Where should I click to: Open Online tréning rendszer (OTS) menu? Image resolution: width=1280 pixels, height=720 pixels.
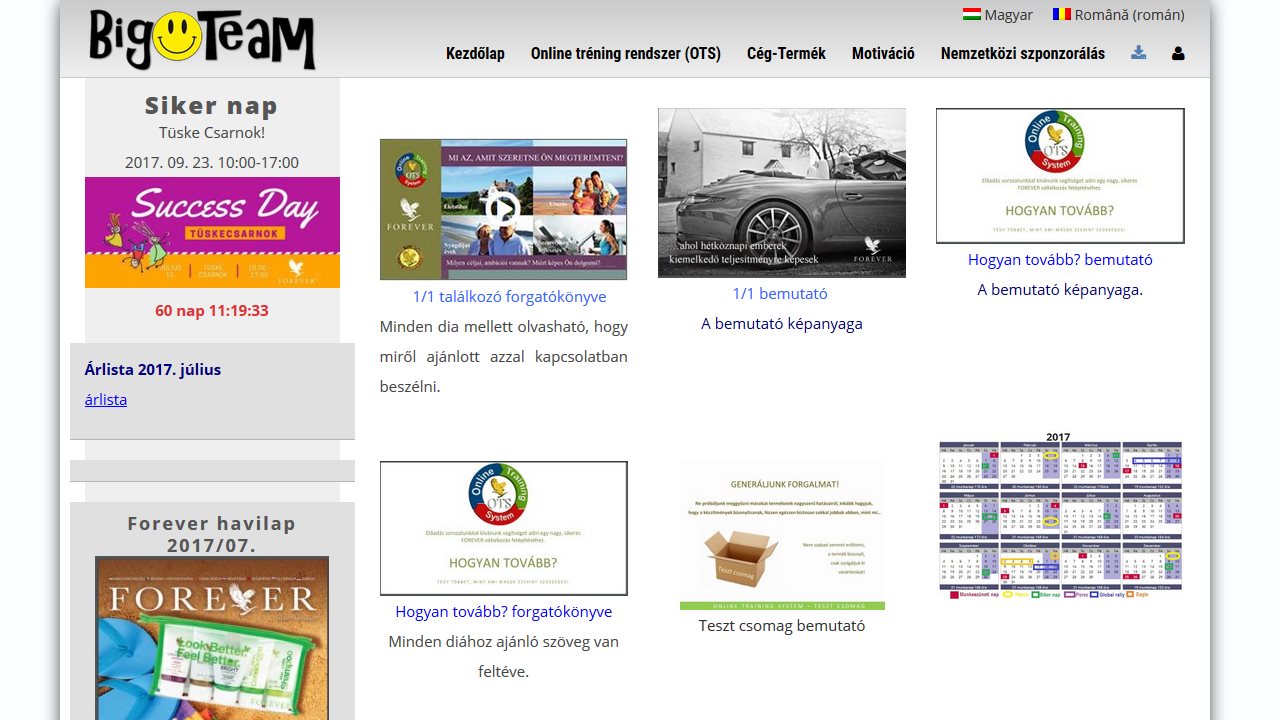(626, 54)
